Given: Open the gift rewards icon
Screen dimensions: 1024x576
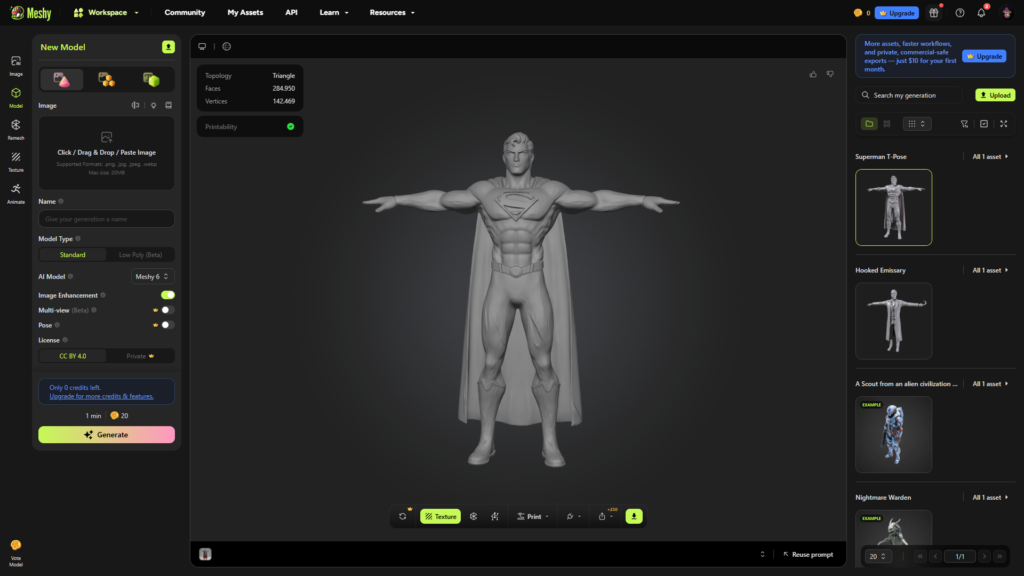Looking at the screenshot, I should [x=934, y=13].
